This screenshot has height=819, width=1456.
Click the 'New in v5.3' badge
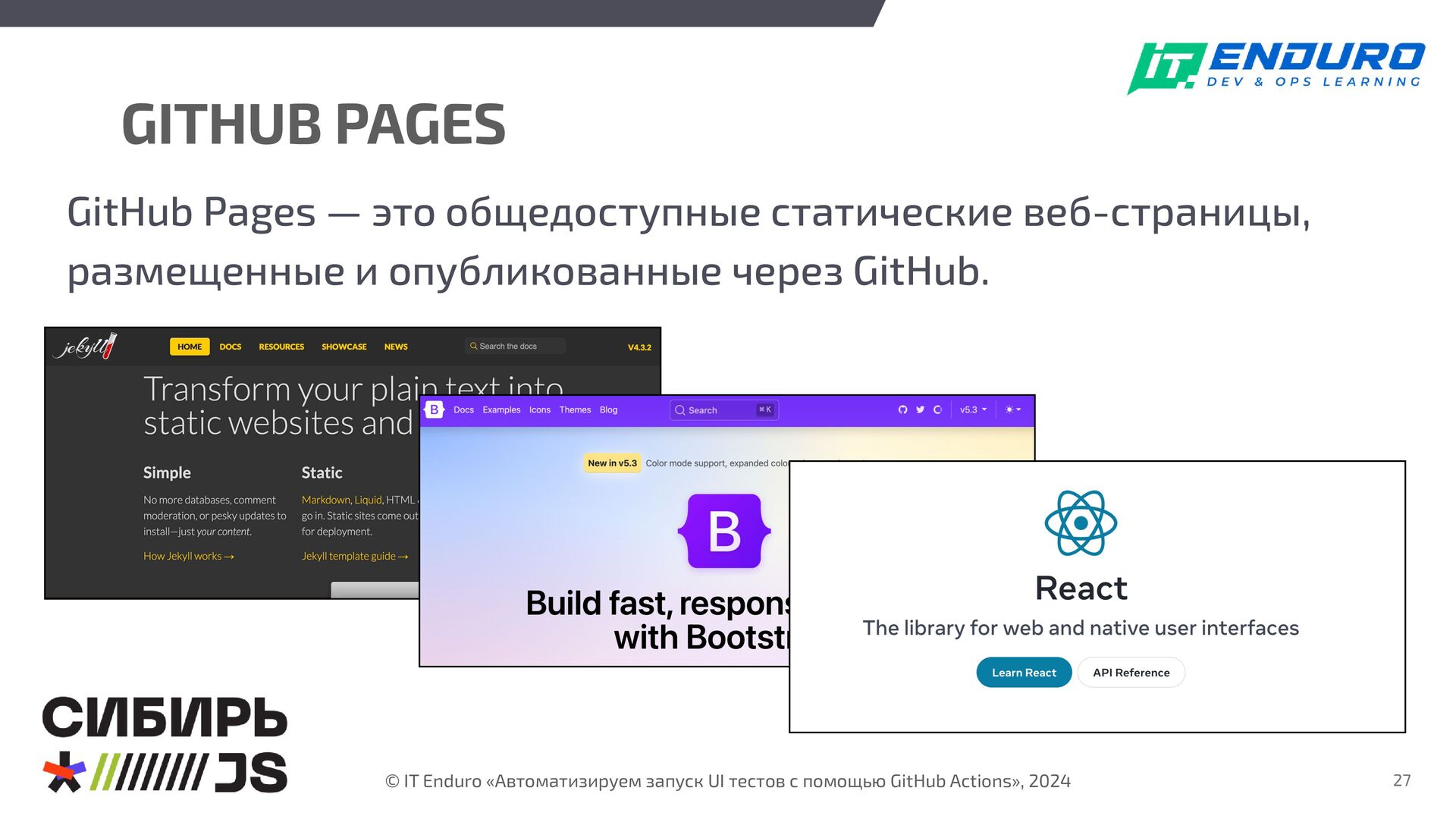(x=612, y=463)
